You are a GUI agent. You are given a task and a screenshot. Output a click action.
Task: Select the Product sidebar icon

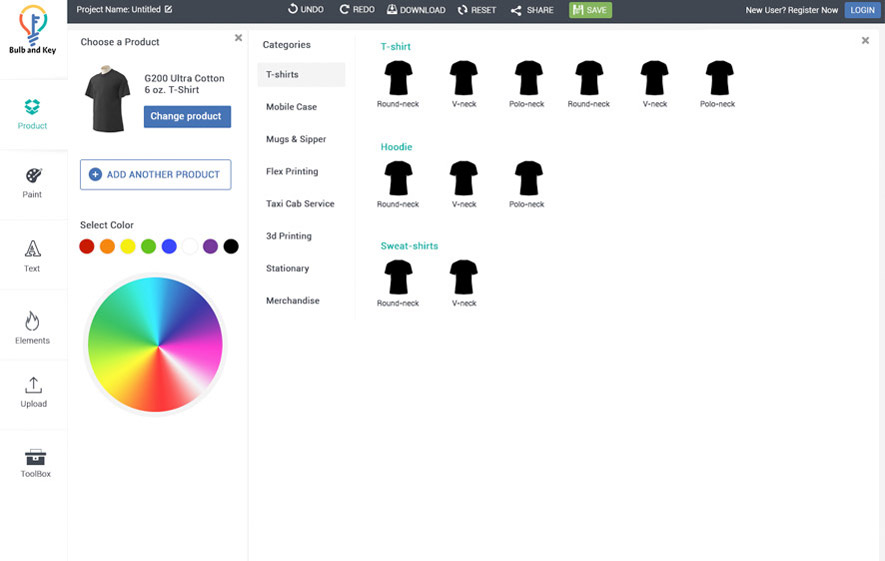point(33,114)
